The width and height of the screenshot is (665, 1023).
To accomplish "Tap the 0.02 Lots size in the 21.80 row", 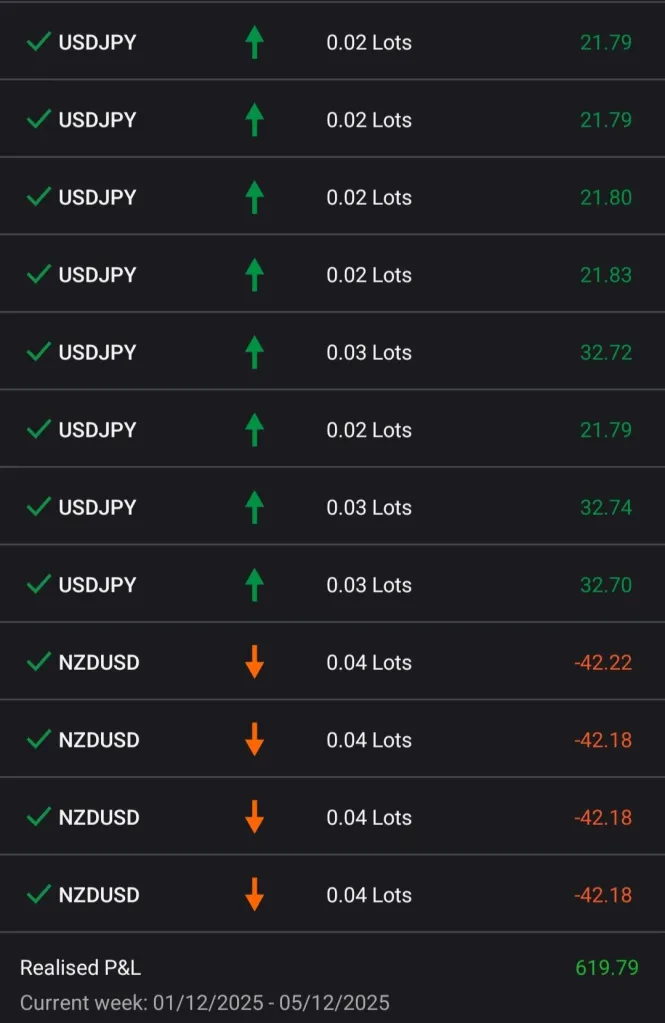I will (x=369, y=197).
